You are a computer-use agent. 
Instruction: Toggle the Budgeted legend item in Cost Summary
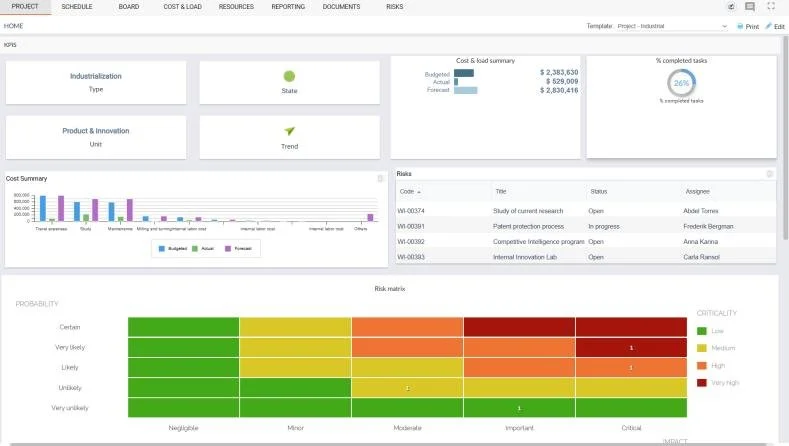pyautogui.click(x=173, y=249)
